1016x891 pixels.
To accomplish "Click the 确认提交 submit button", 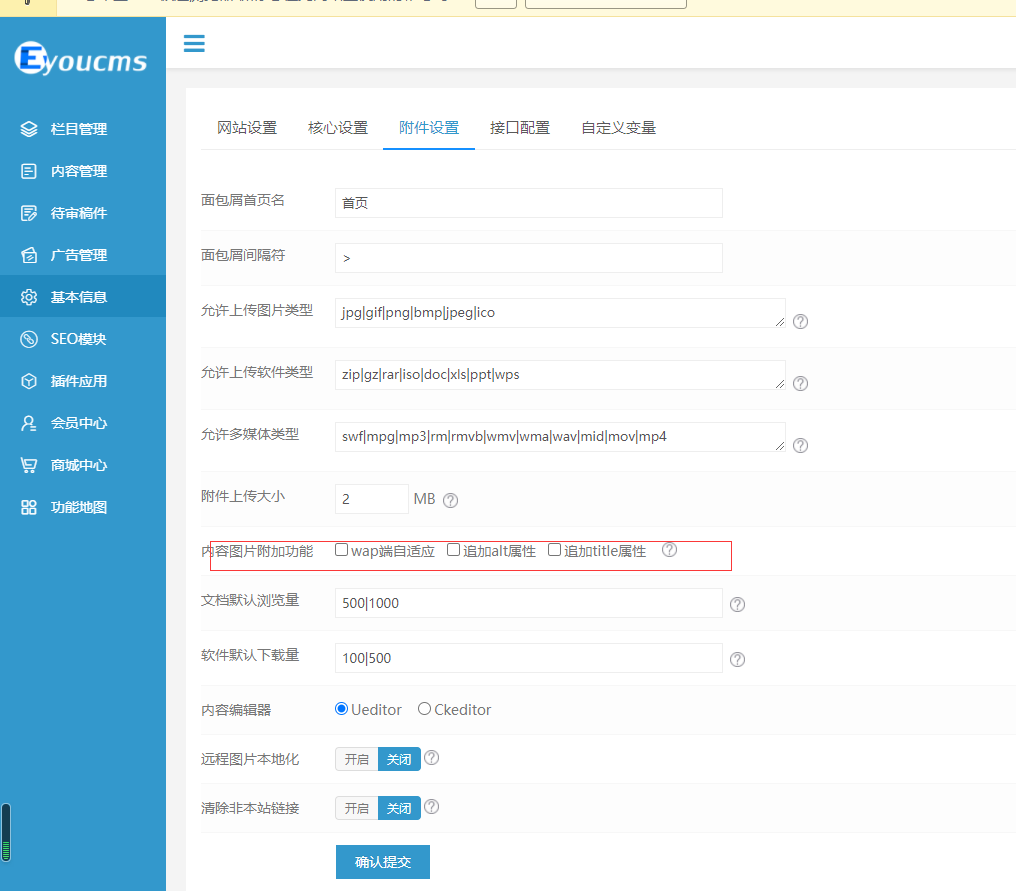I will pyautogui.click(x=382, y=861).
